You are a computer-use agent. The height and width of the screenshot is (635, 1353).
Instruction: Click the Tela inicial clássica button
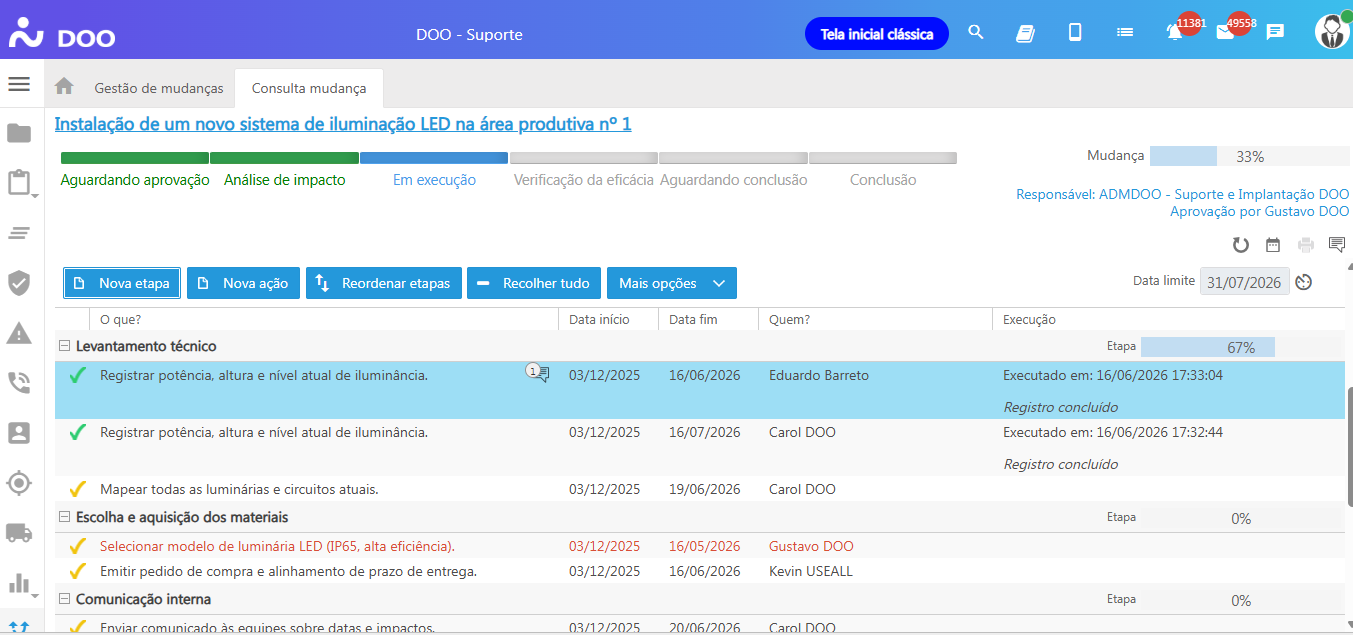[x=877, y=34]
